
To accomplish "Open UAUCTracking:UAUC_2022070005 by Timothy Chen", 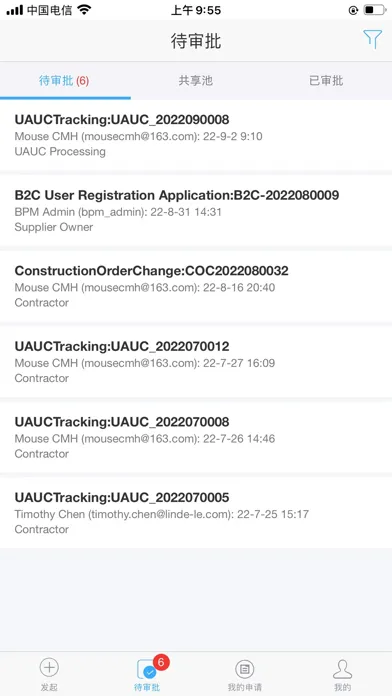I will 196,513.
